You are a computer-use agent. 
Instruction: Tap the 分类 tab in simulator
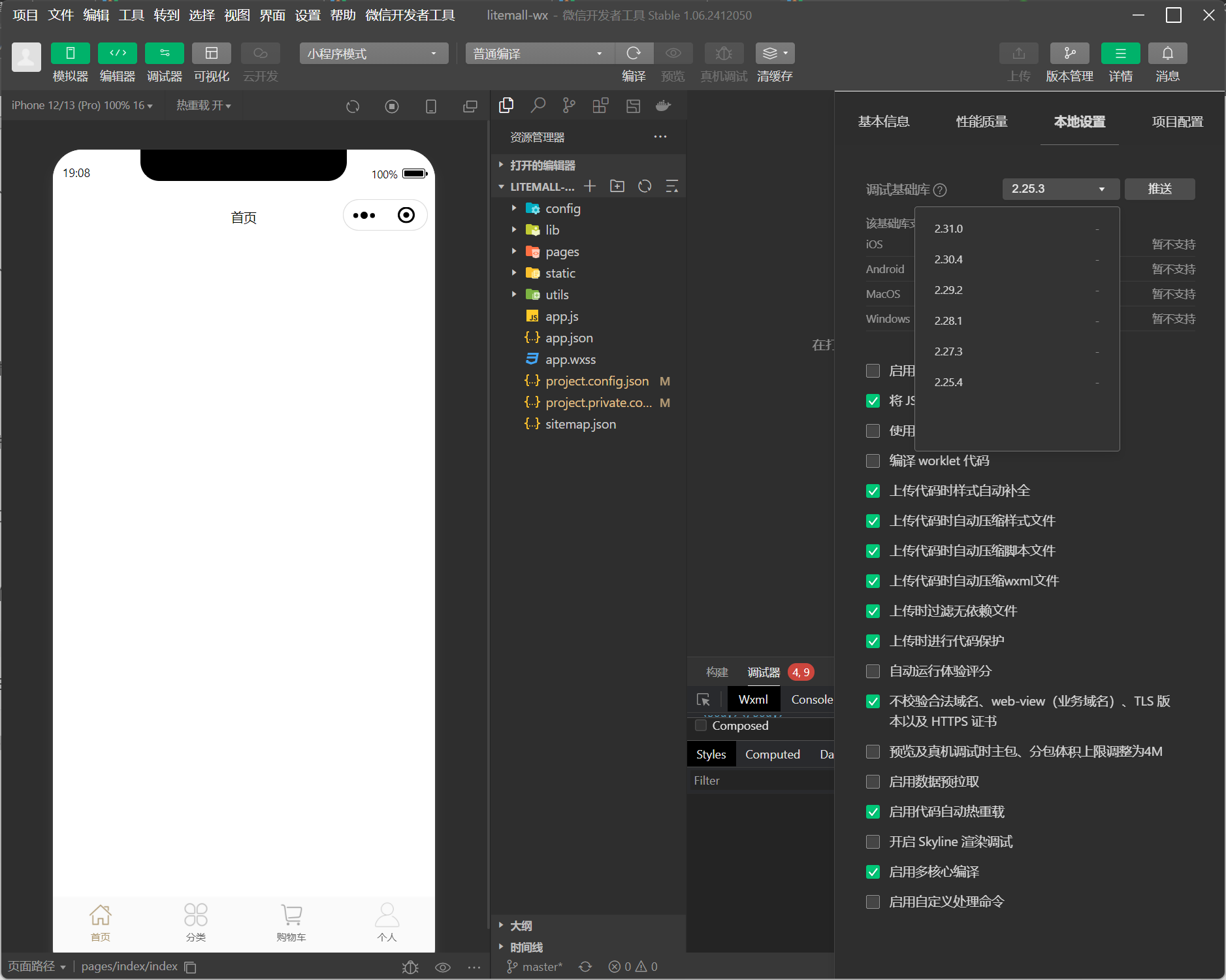(196, 923)
